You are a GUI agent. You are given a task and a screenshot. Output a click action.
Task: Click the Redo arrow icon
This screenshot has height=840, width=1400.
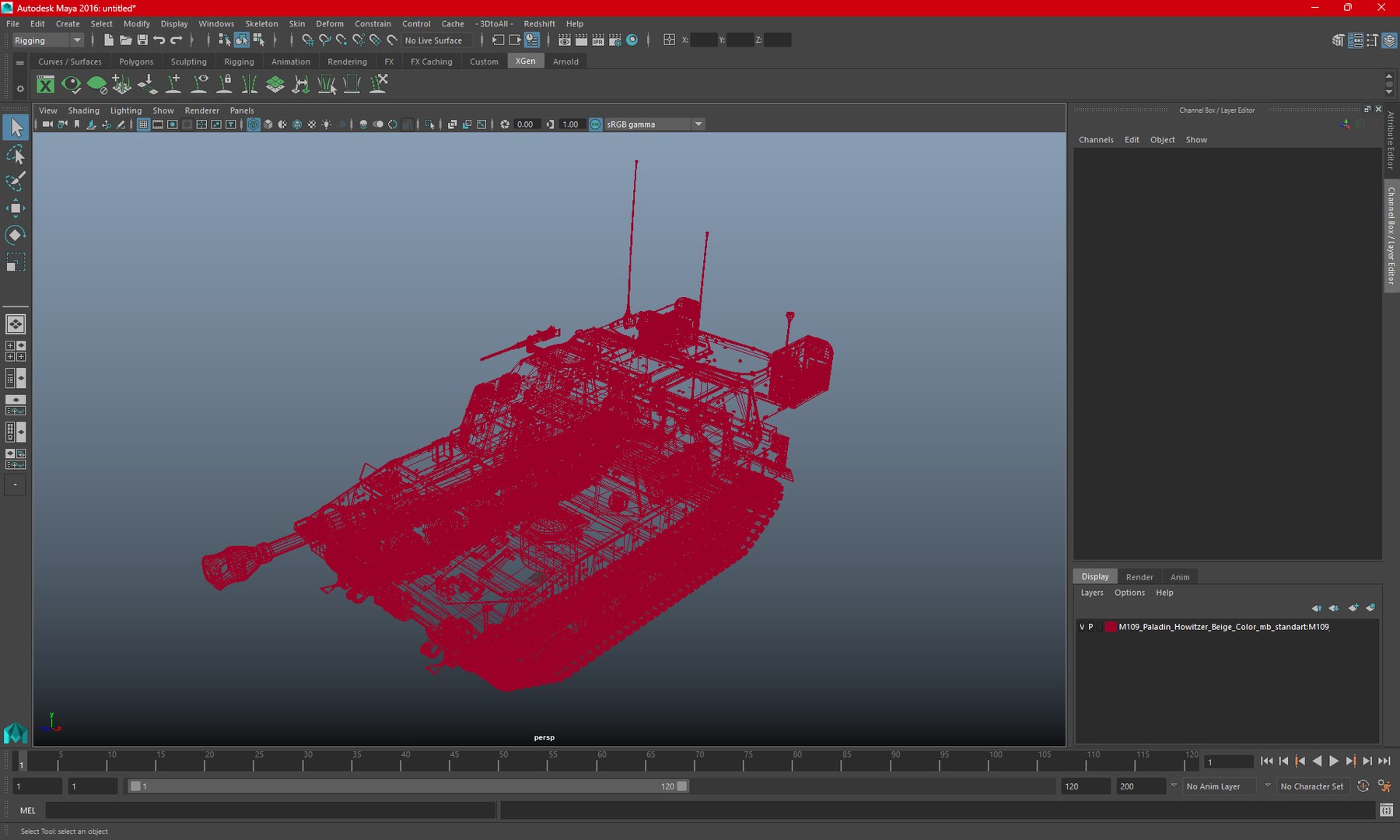[177, 40]
